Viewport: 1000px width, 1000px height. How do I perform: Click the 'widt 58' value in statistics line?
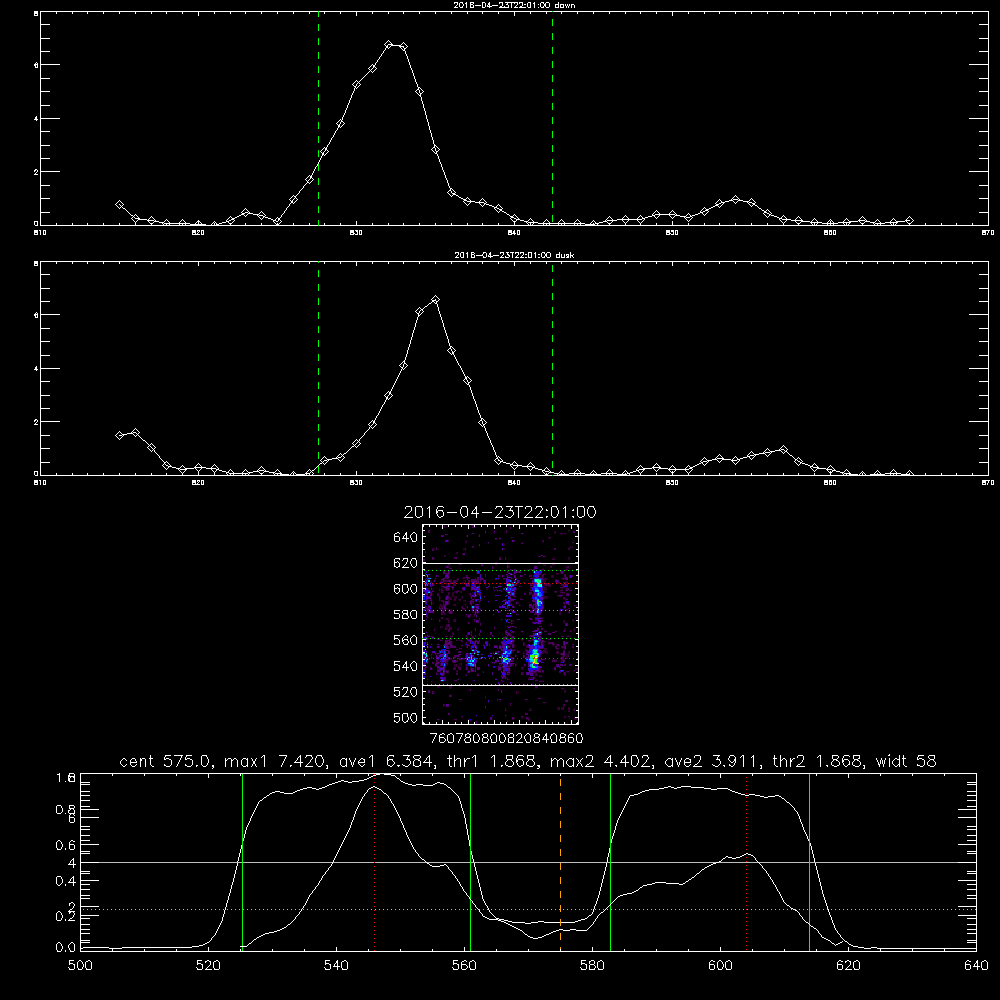(x=906, y=761)
